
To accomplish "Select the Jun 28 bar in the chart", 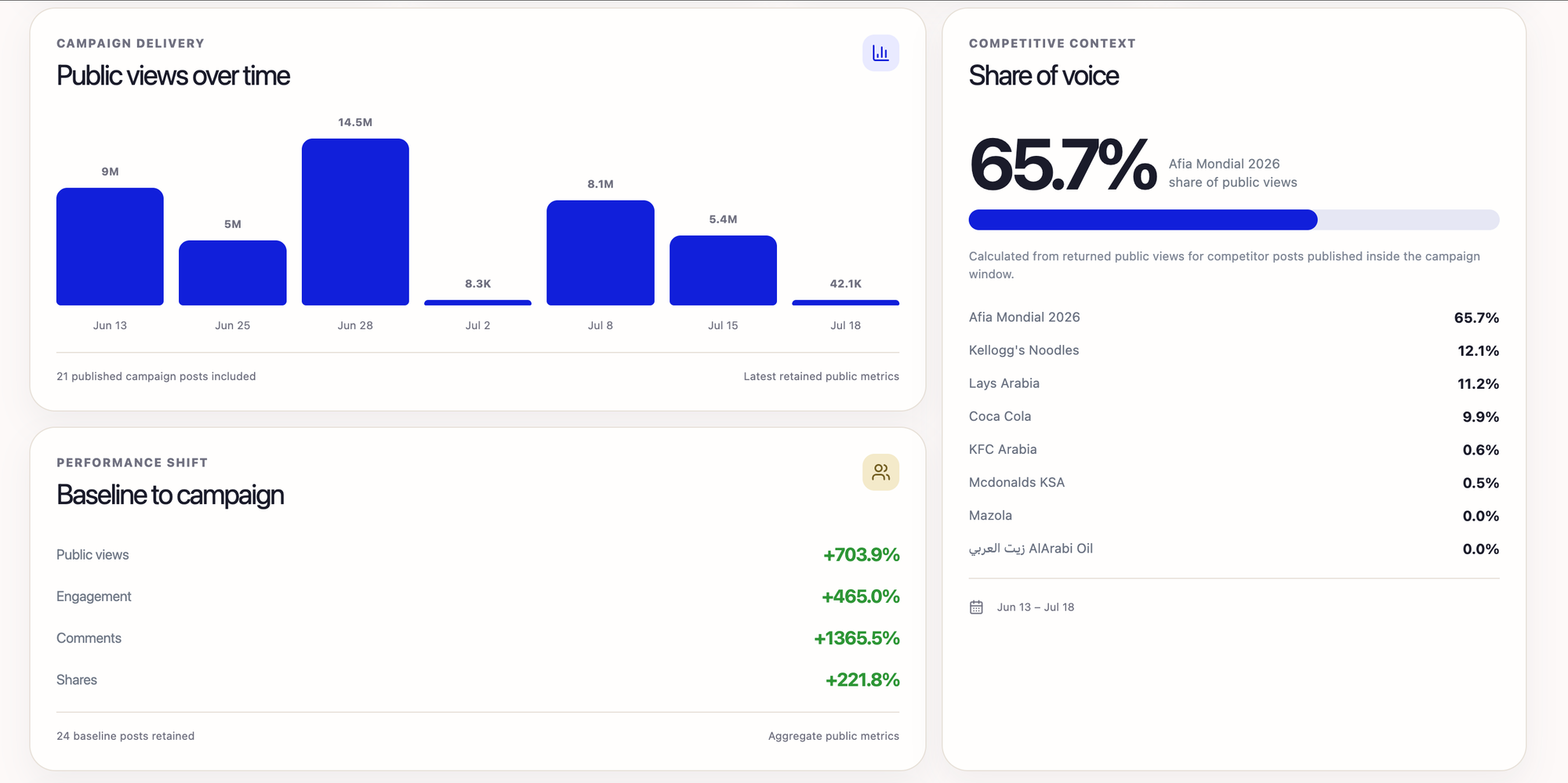I will click(355, 222).
